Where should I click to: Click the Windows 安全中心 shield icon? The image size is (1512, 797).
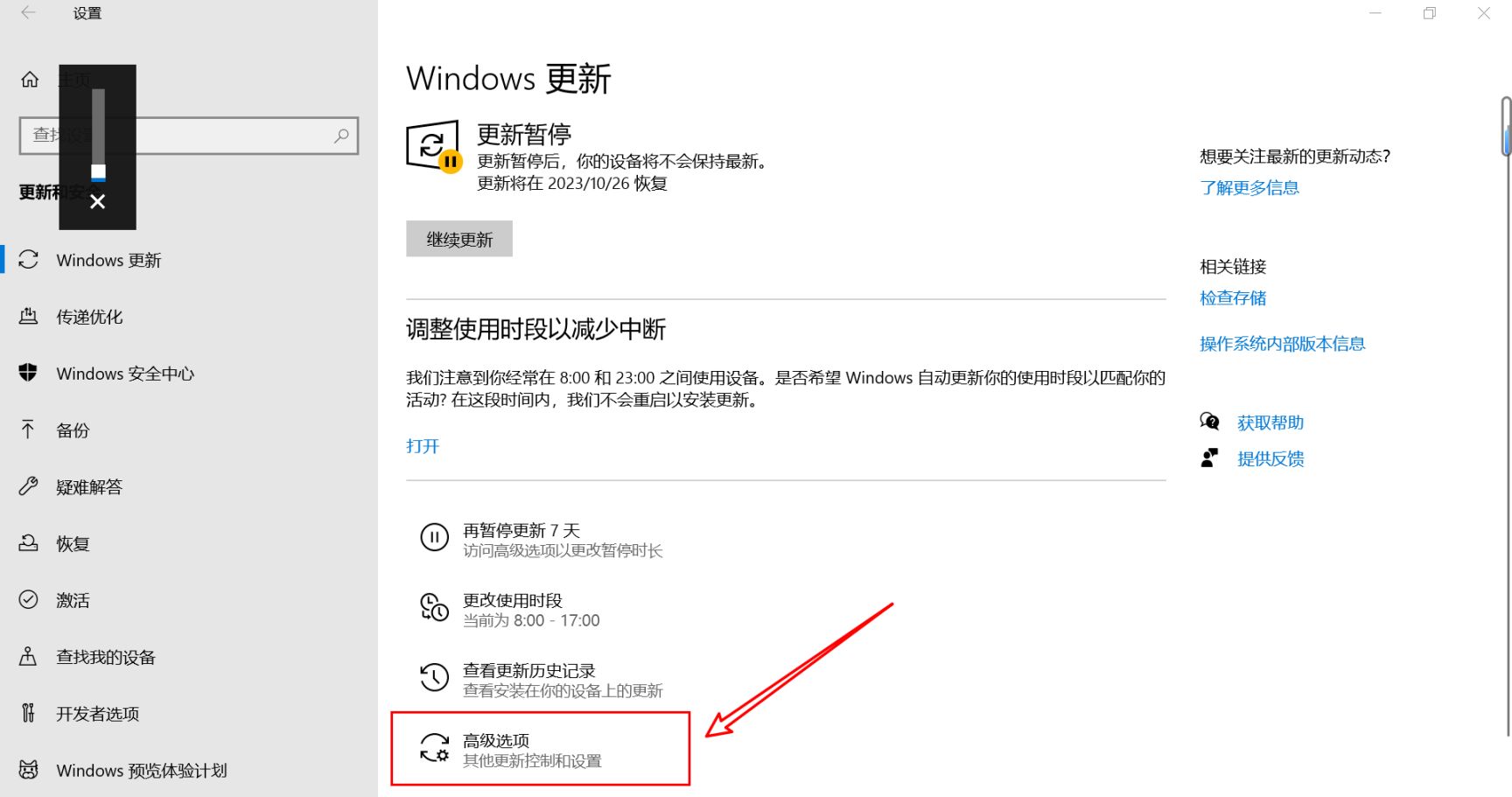coord(28,373)
